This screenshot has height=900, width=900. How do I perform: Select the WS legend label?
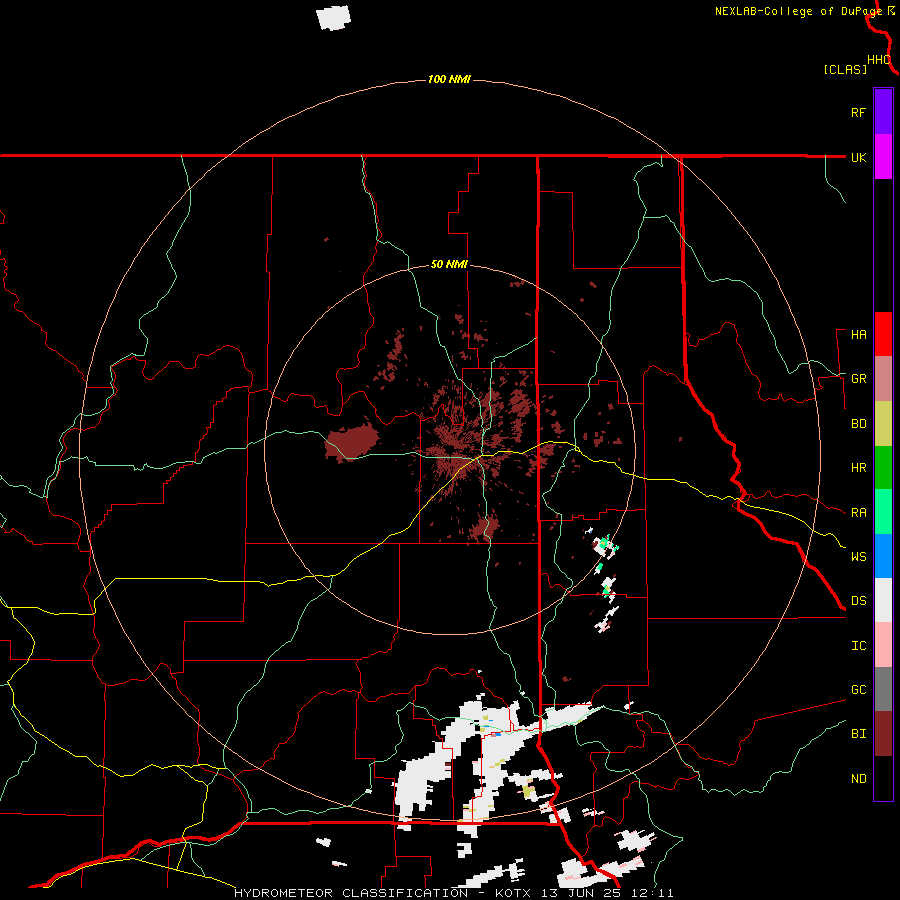pos(858,556)
